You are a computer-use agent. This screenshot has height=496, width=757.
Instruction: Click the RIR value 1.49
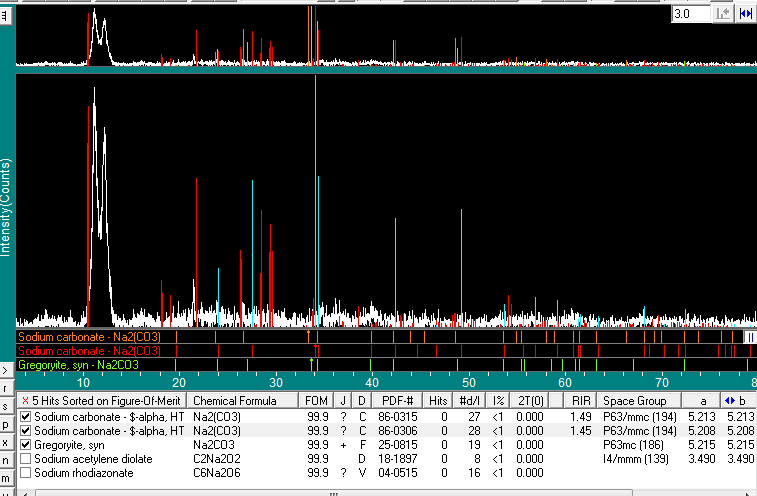click(x=581, y=417)
